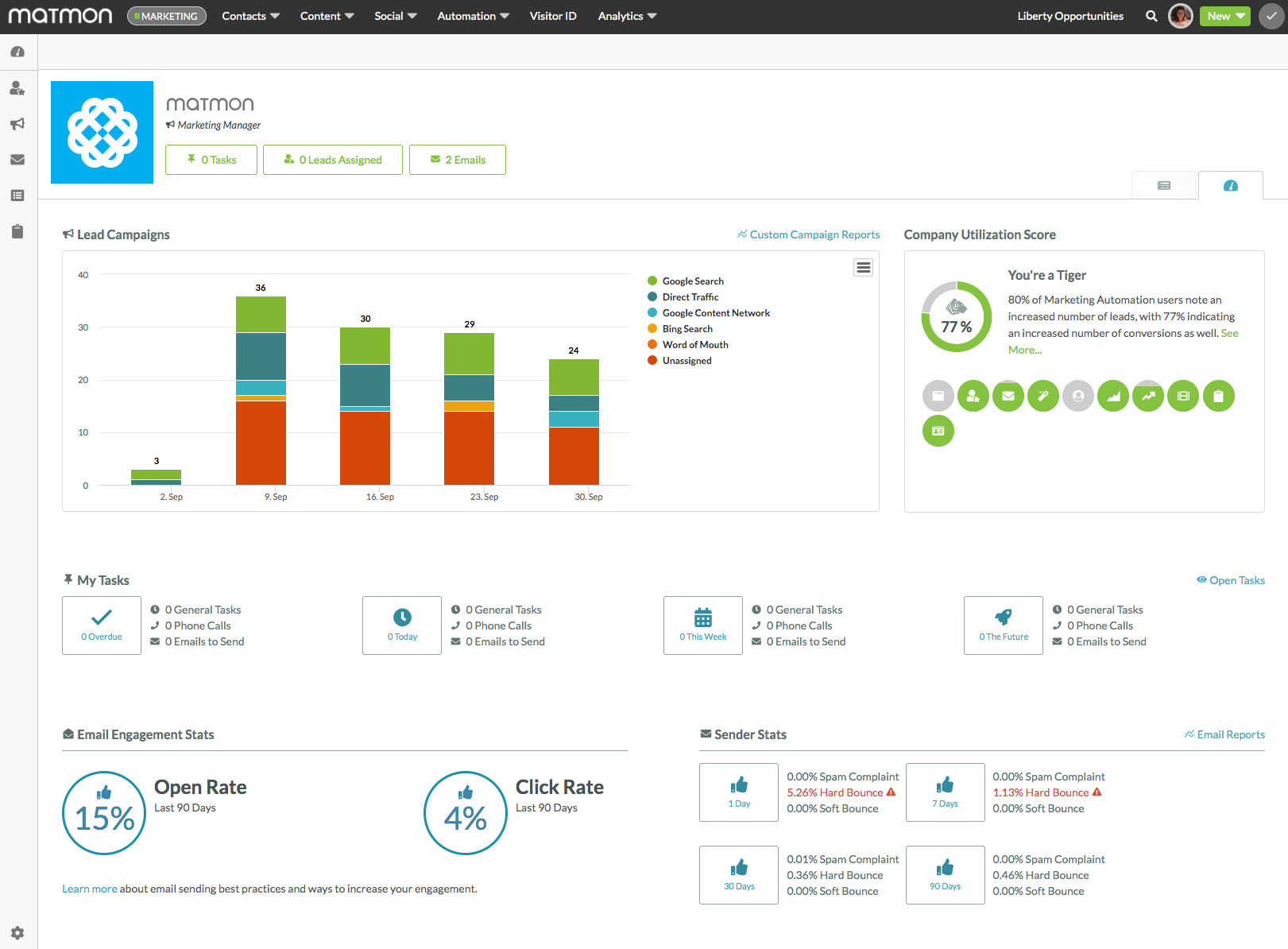Open the list view icon in sidebar

[x=17, y=196]
